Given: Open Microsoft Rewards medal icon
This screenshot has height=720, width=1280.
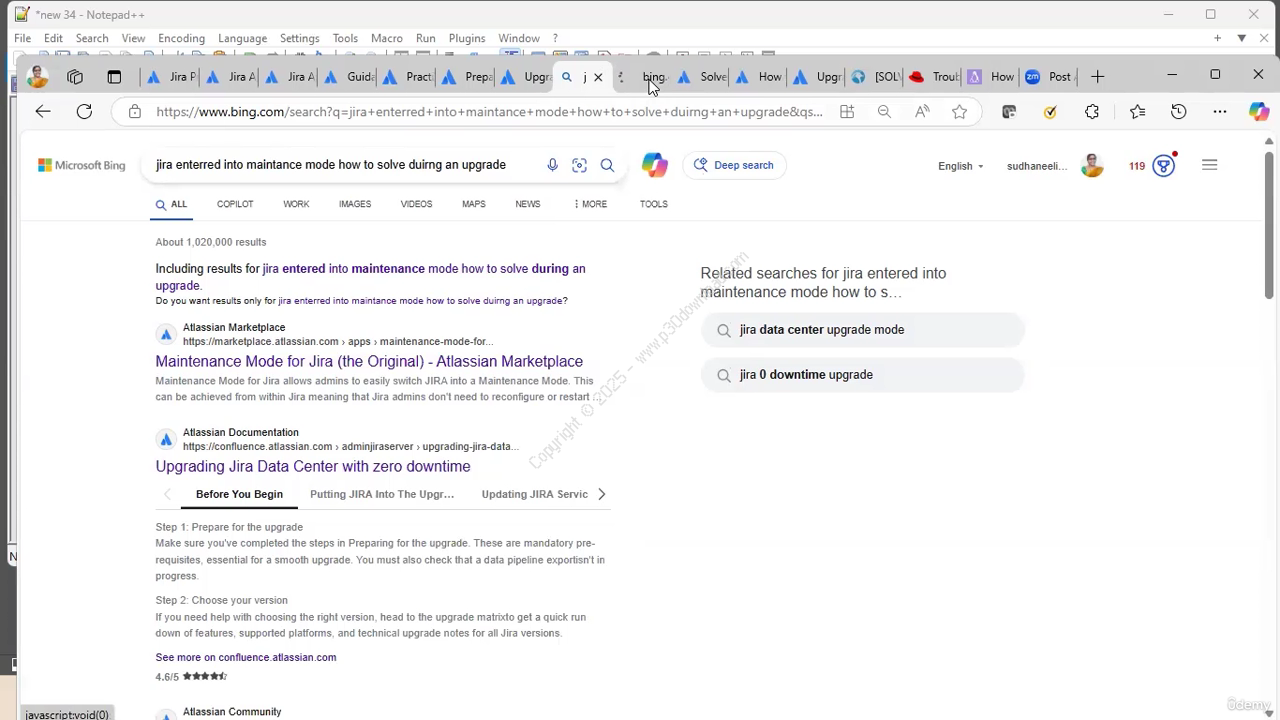Looking at the screenshot, I should click(1164, 166).
